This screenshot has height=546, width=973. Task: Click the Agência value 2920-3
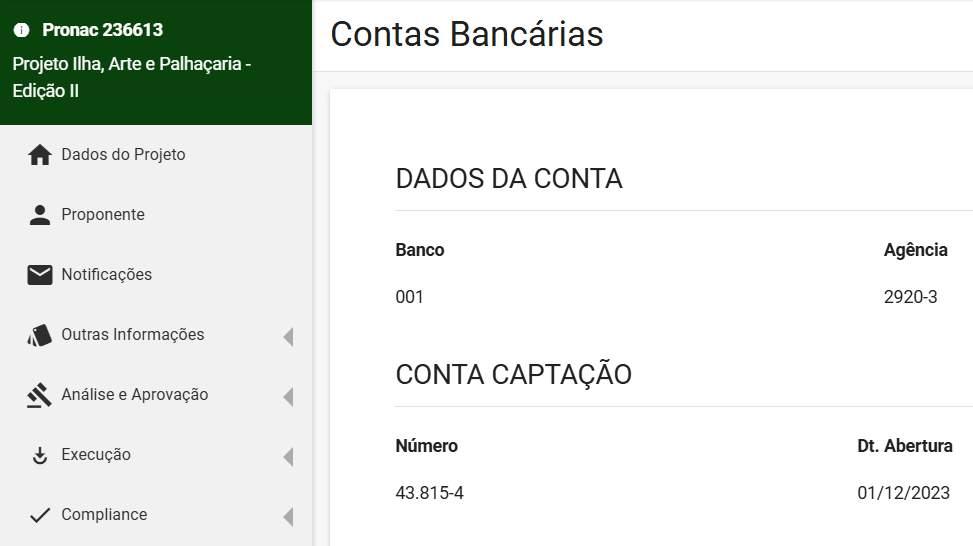point(911,297)
